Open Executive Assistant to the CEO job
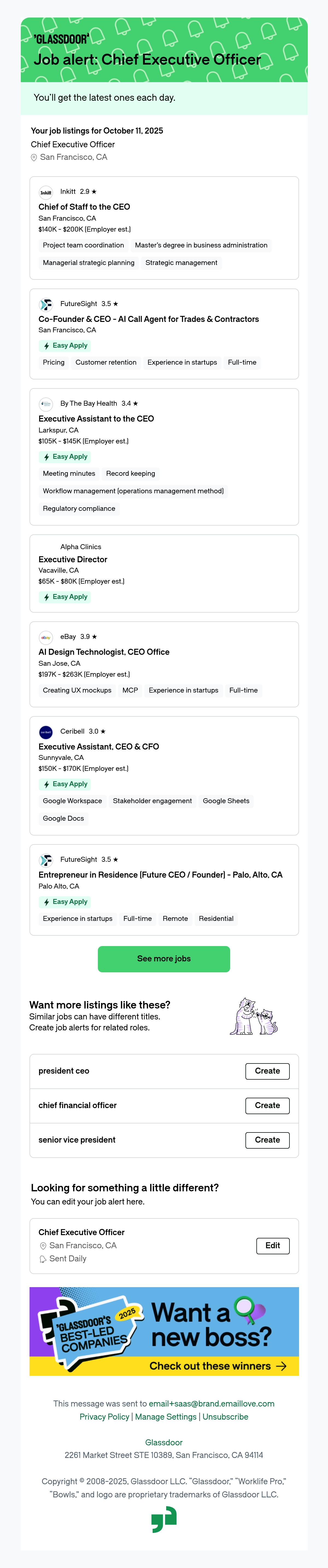Screen dimensions: 328x1568 (x=96, y=419)
